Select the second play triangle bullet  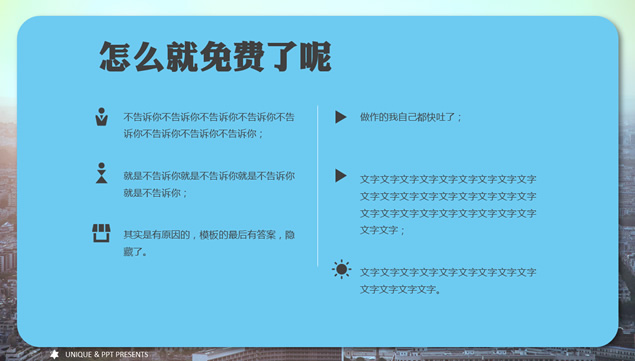(341, 175)
